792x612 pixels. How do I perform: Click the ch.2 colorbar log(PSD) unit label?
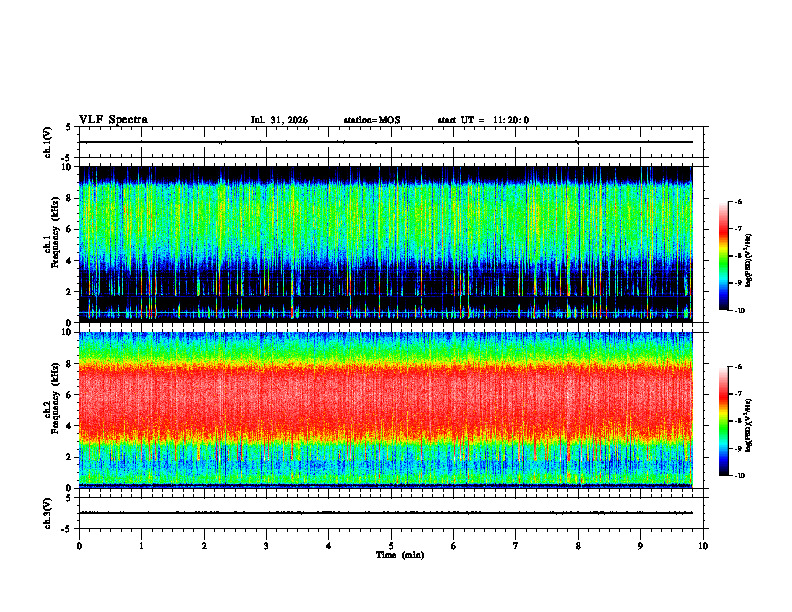click(x=749, y=426)
